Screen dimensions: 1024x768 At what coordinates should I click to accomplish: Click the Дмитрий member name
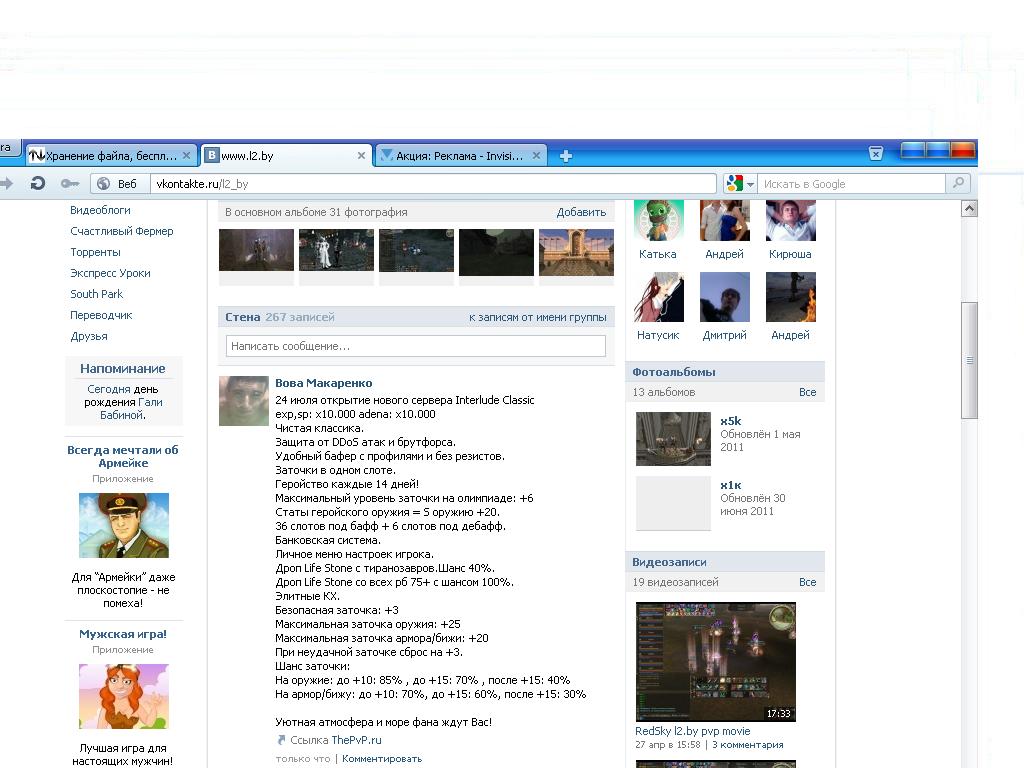[724, 335]
